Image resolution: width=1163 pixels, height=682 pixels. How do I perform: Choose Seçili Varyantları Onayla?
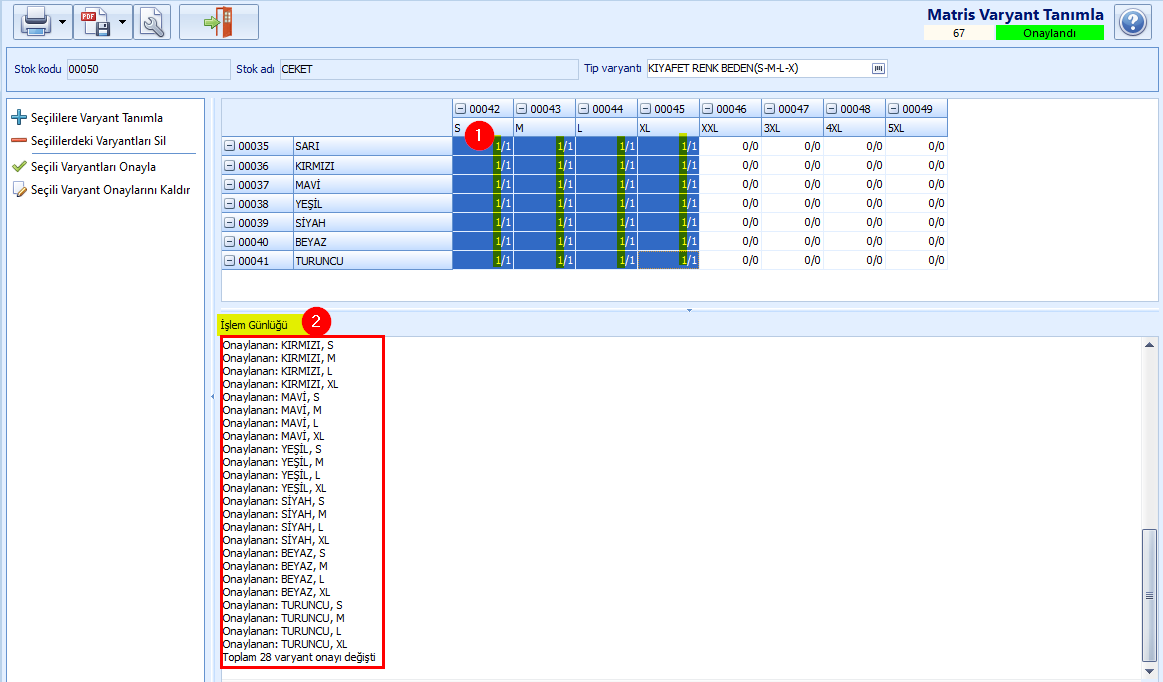click(93, 167)
